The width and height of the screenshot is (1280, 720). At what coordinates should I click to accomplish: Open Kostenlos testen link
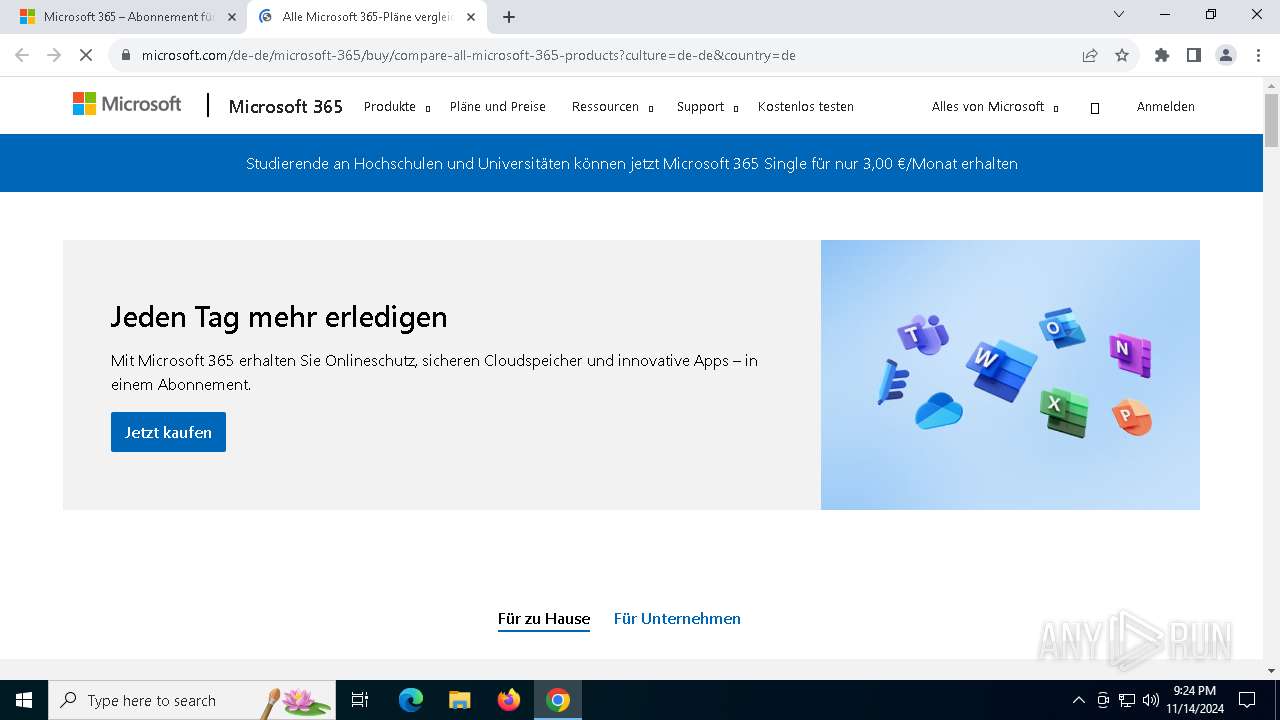click(806, 107)
